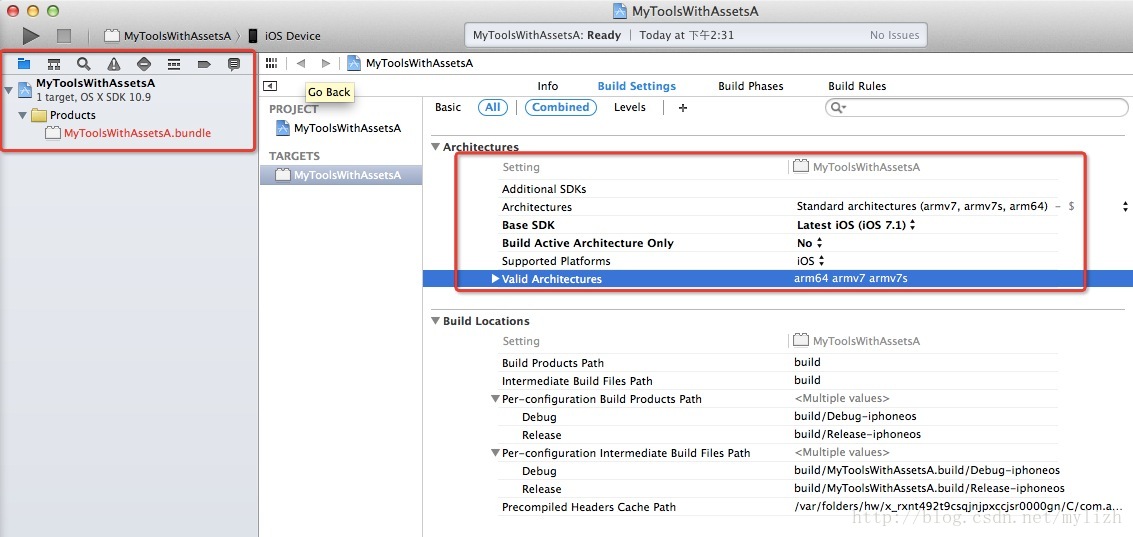Collapse the project root disclosure triangle
The image size is (1133, 537).
(8, 90)
